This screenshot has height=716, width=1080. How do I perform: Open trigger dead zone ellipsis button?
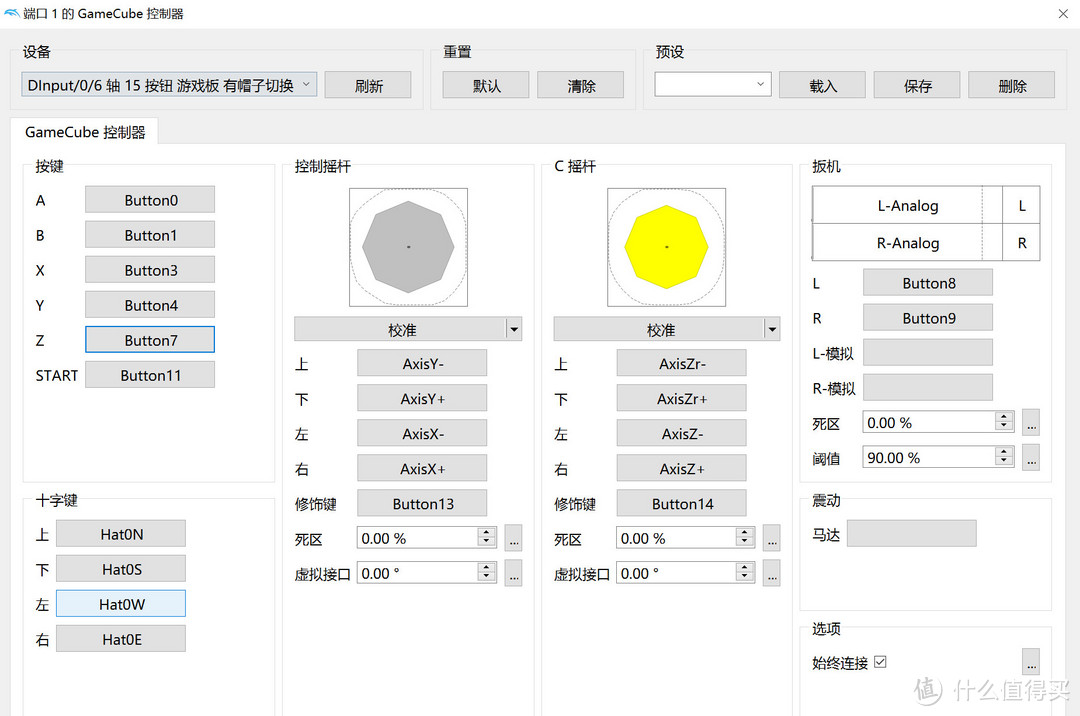pos(1031,422)
